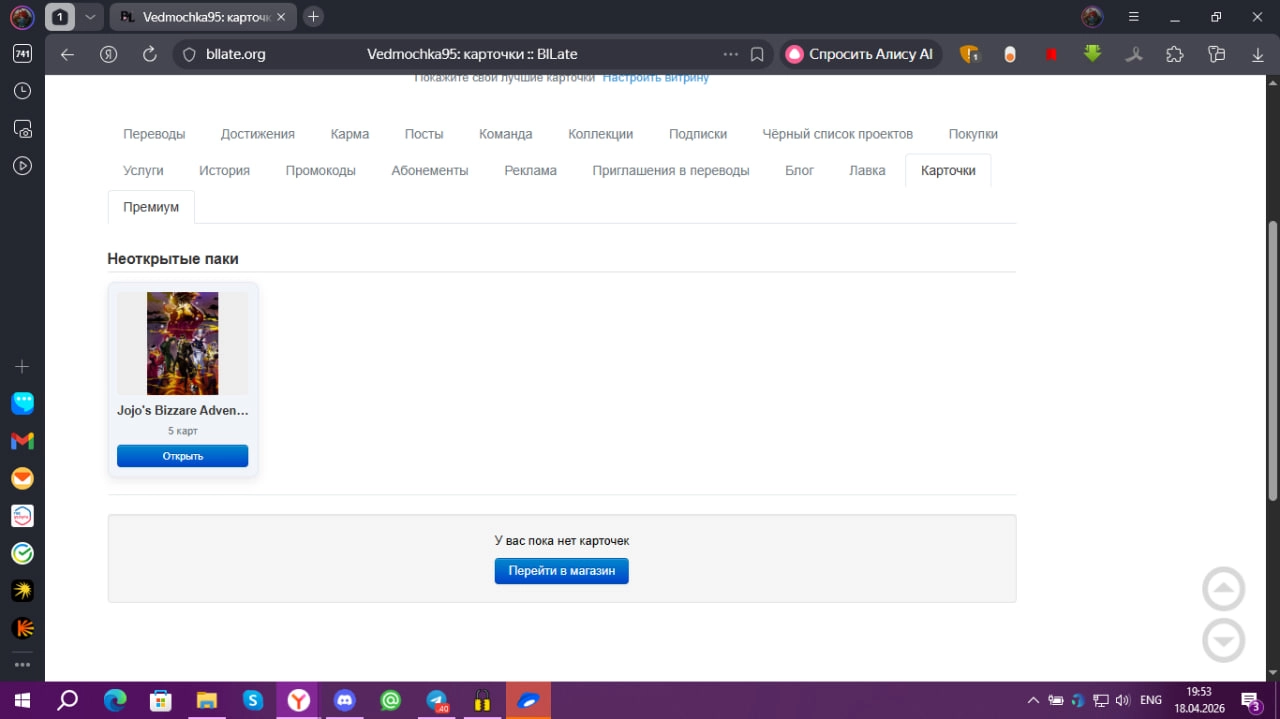
Task: Open the orange mail envelope sidebar icon
Action: point(22,479)
